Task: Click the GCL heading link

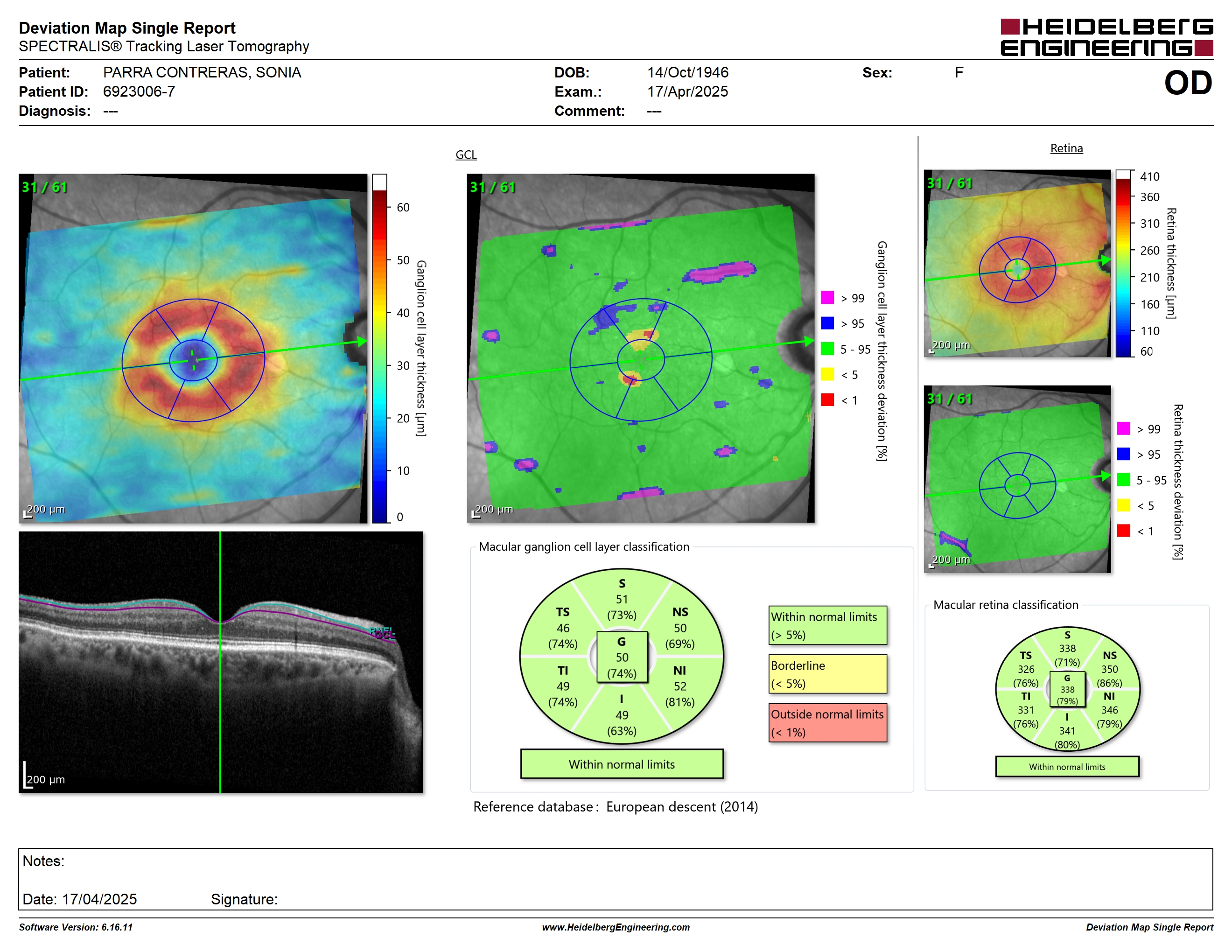Action: click(466, 154)
